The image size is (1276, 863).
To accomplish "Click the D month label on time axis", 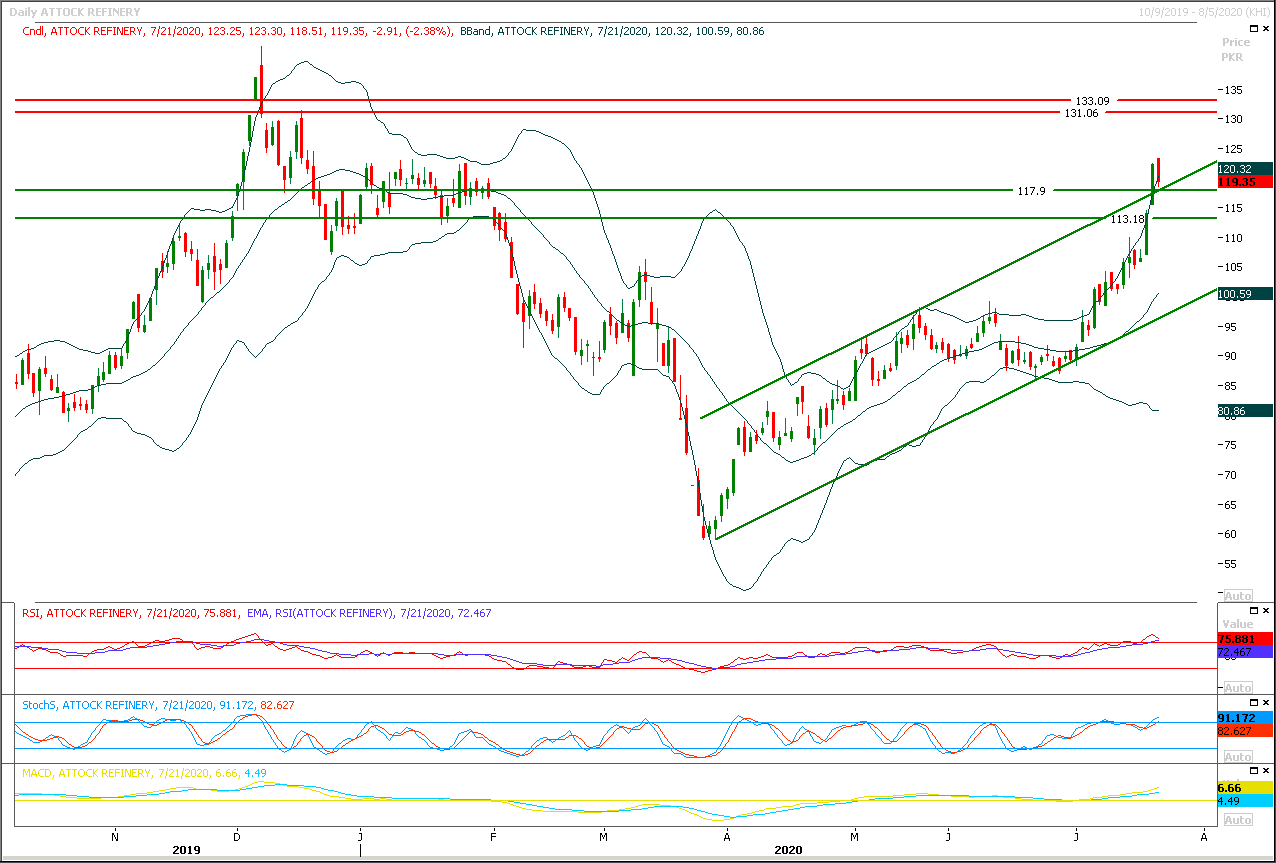I will coord(236,835).
